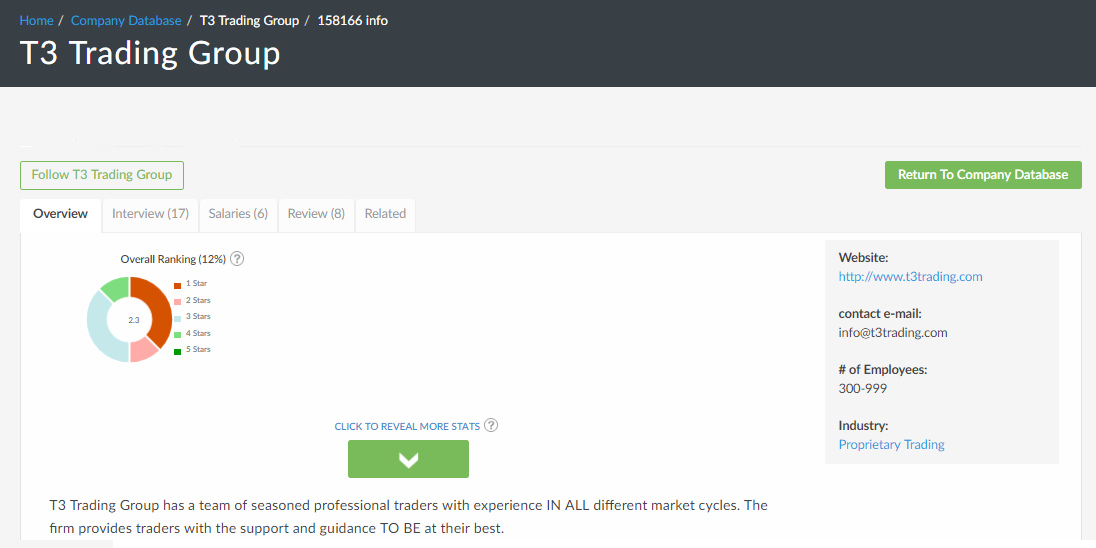Switch to the Salaries (6) tab
The width and height of the screenshot is (1096, 548).
[x=238, y=214]
